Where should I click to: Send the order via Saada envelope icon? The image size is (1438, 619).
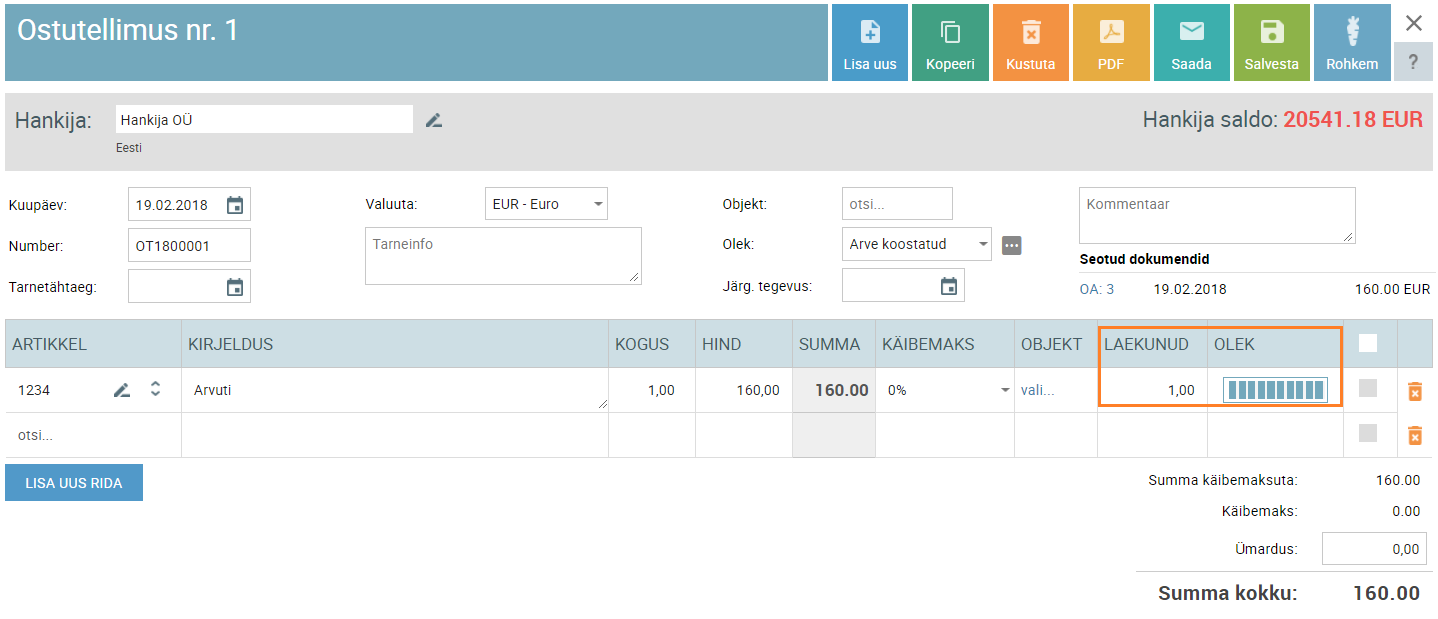pos(1191,33)
